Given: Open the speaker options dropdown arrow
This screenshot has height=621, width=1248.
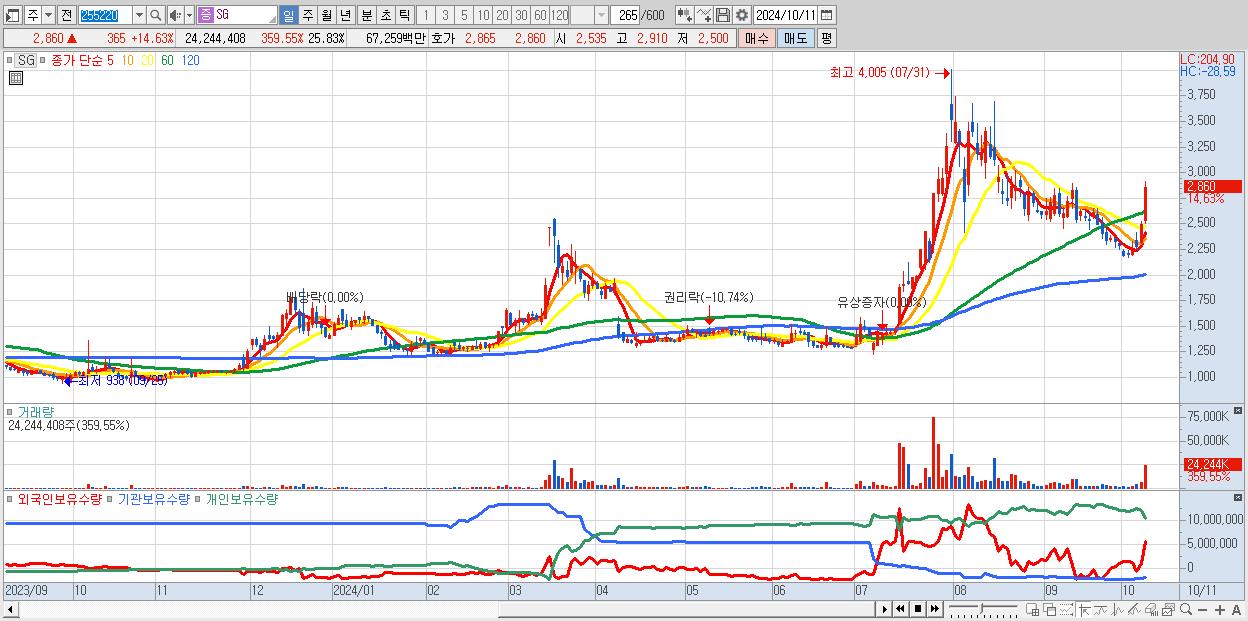Looking at the screenshot, I should pyautogui.click(x=189, y=15).
